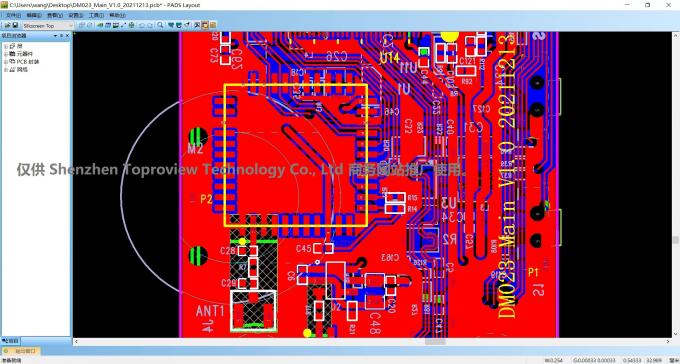This screenshot has width=680, height=364.
Task: Select the 元器件 tree item
Action: pyautogui.click(x=25, y=54)
